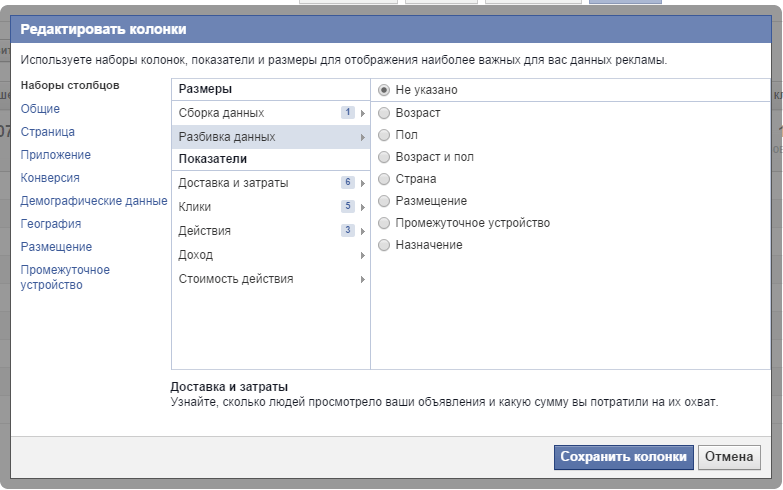The width and height of the screenshot is (783, 490).
Task: Open the 'Доход' metrics category
Action: pyautogui.click(x=270, y=255)
